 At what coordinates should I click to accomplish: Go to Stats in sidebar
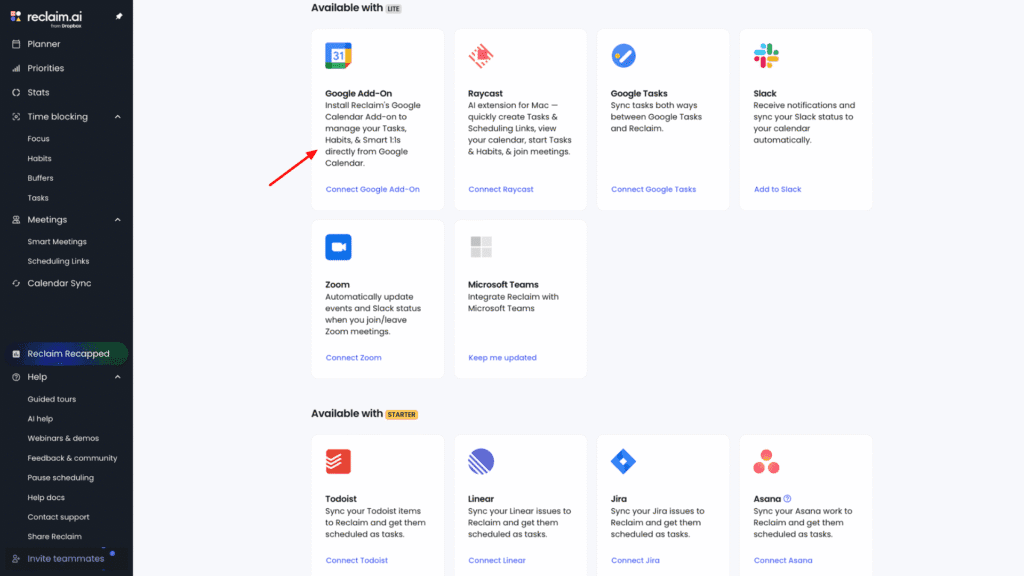pos(38,93)
